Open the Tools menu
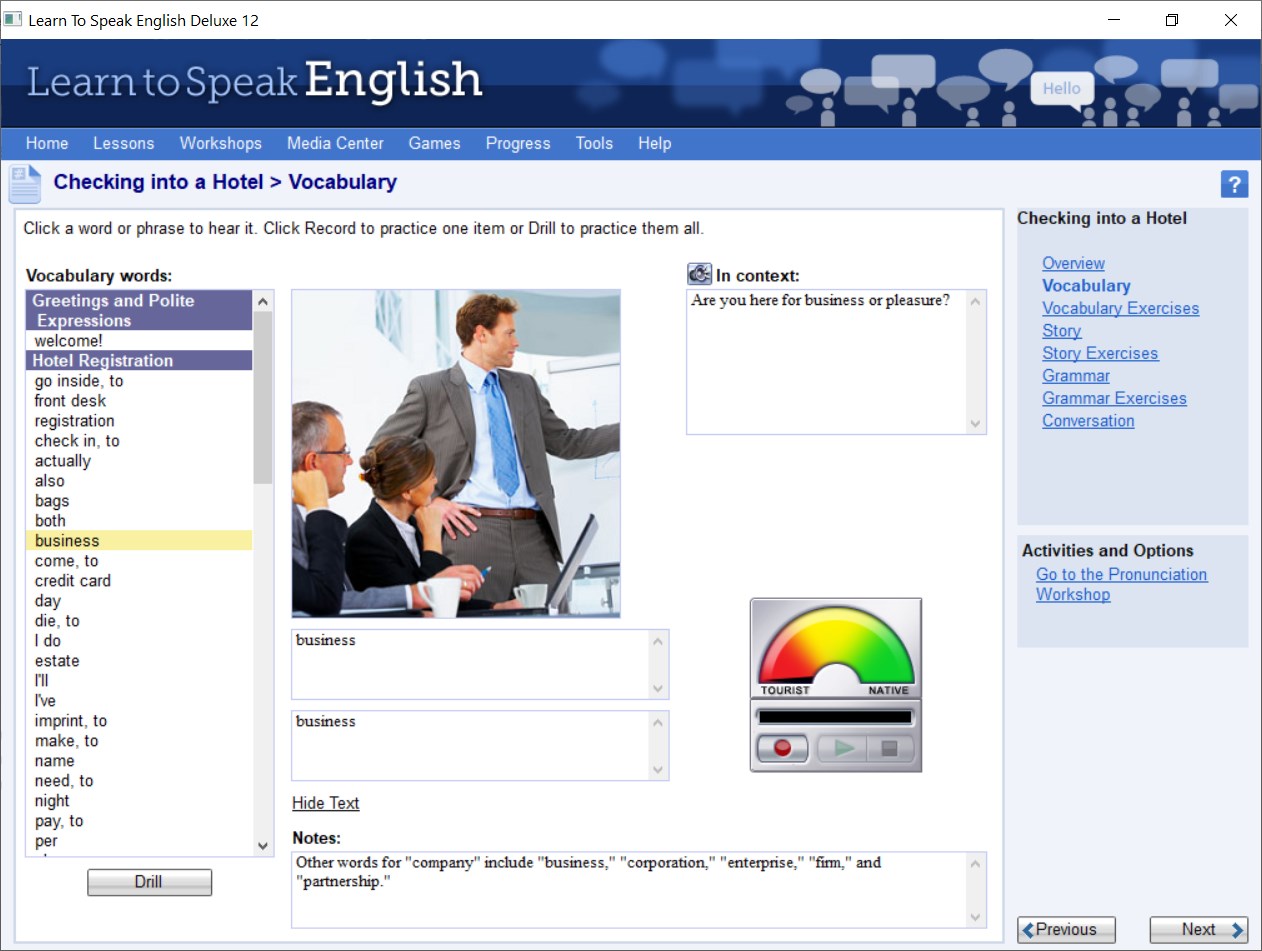Screen dimensions: 1262x951 [594, 143]
